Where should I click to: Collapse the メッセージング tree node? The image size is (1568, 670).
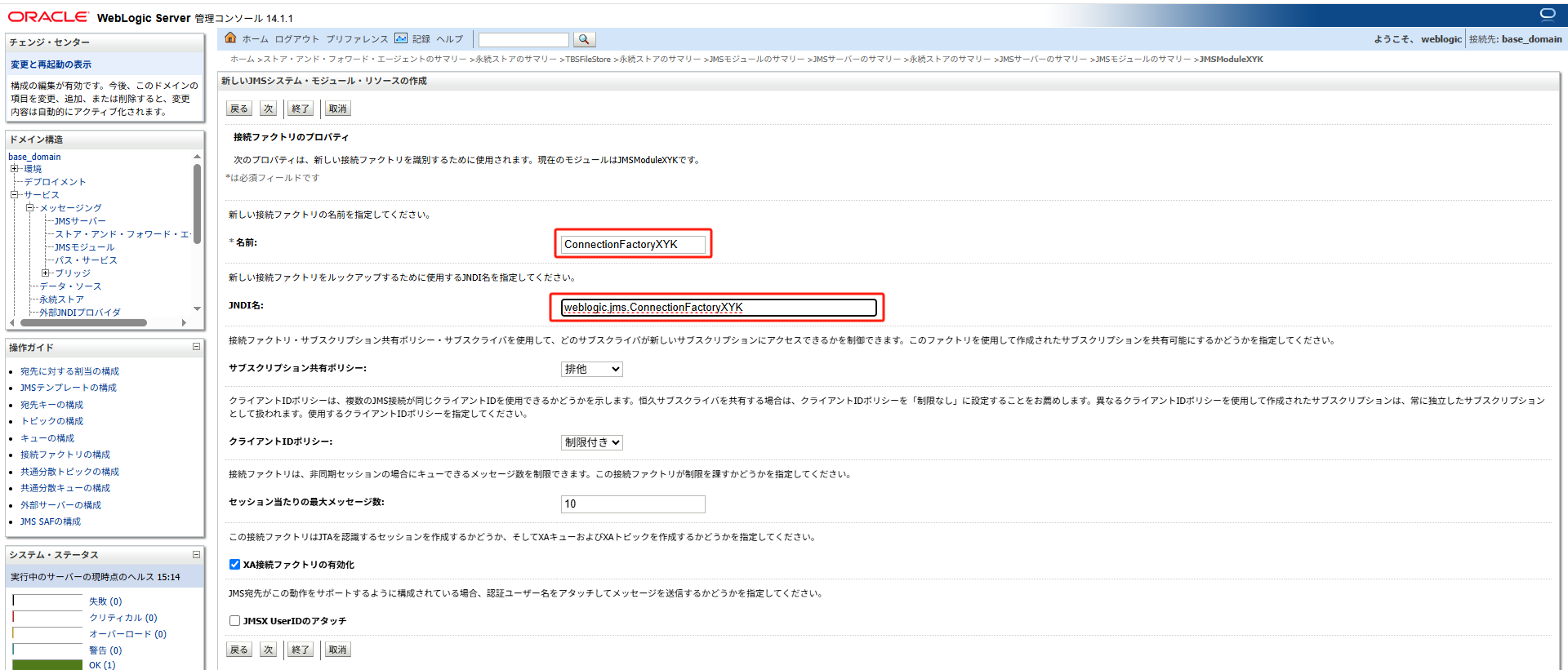coord(30,208)
